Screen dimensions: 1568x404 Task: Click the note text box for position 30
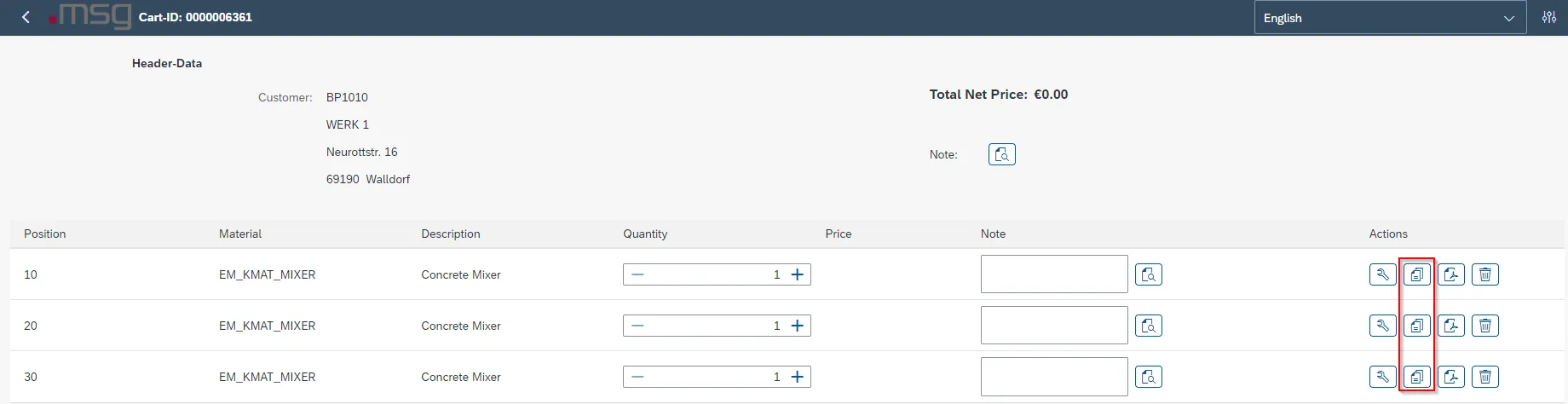pyautogui.click(x=1053, y=377)
